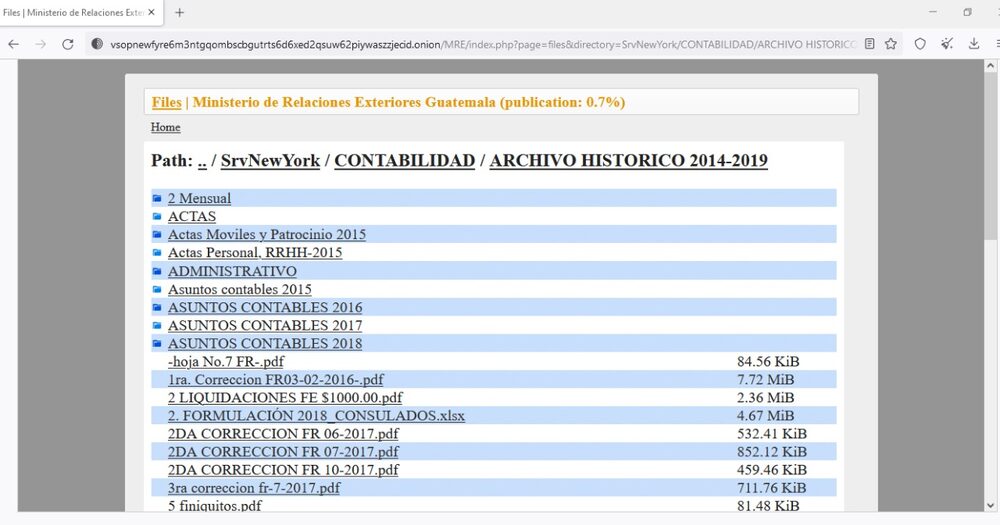This screenshot has height=525, width=1000.
Task: Click the address bar URL field
Action: (x=480, y=44)
